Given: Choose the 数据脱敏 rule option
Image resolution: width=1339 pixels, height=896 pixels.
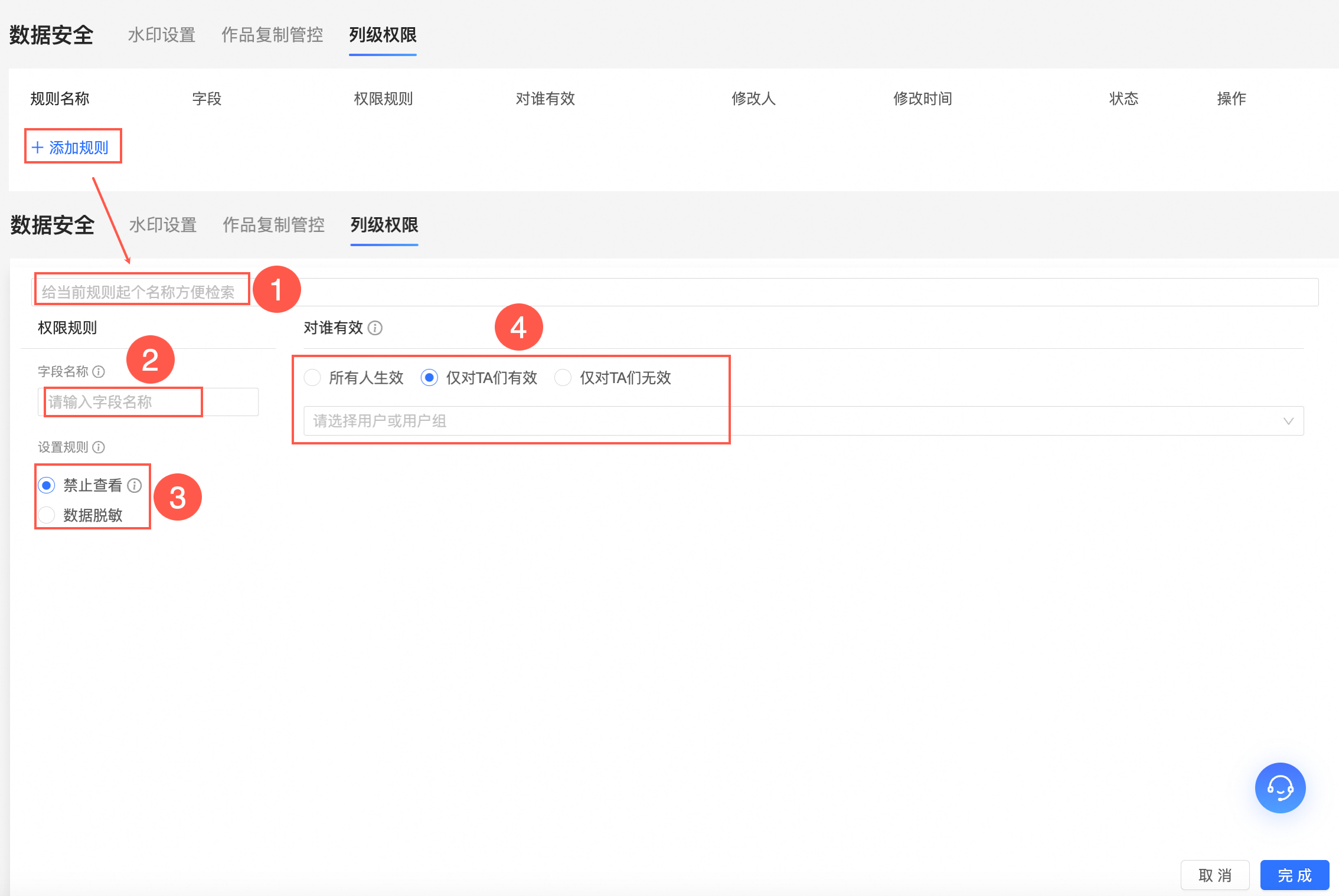Looking at the screenshot, I should coord(47,515).
